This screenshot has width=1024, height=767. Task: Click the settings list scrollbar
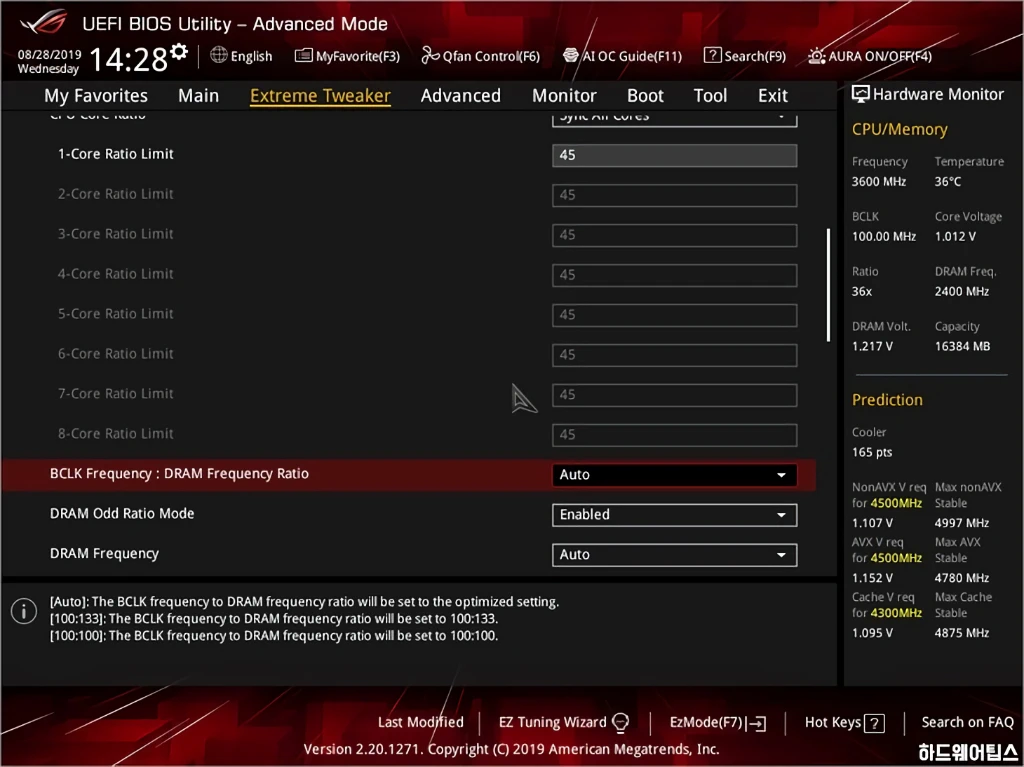point(828,285)
